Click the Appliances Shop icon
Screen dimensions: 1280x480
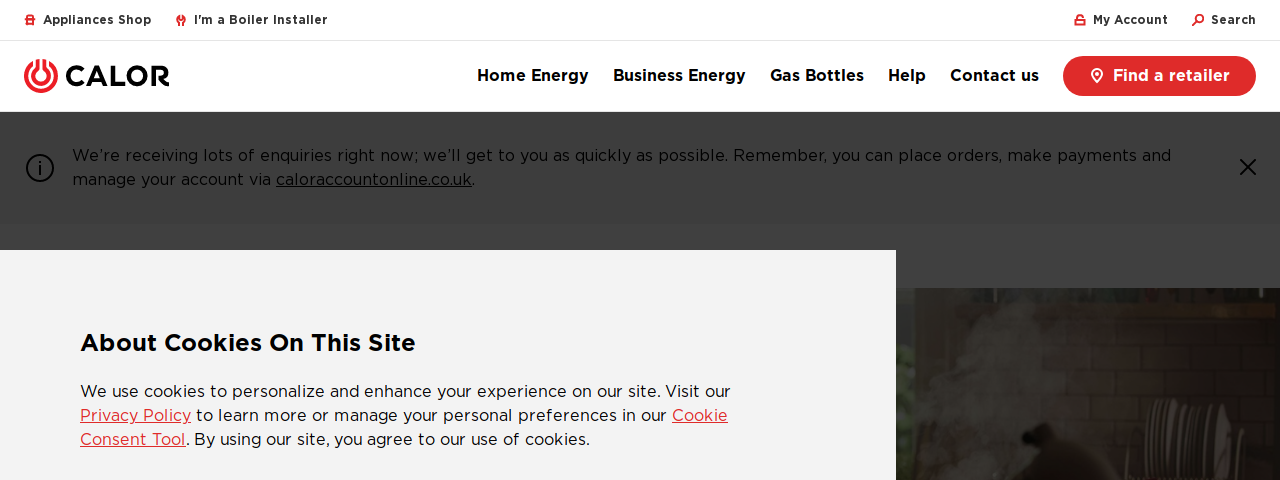point(30,20)
